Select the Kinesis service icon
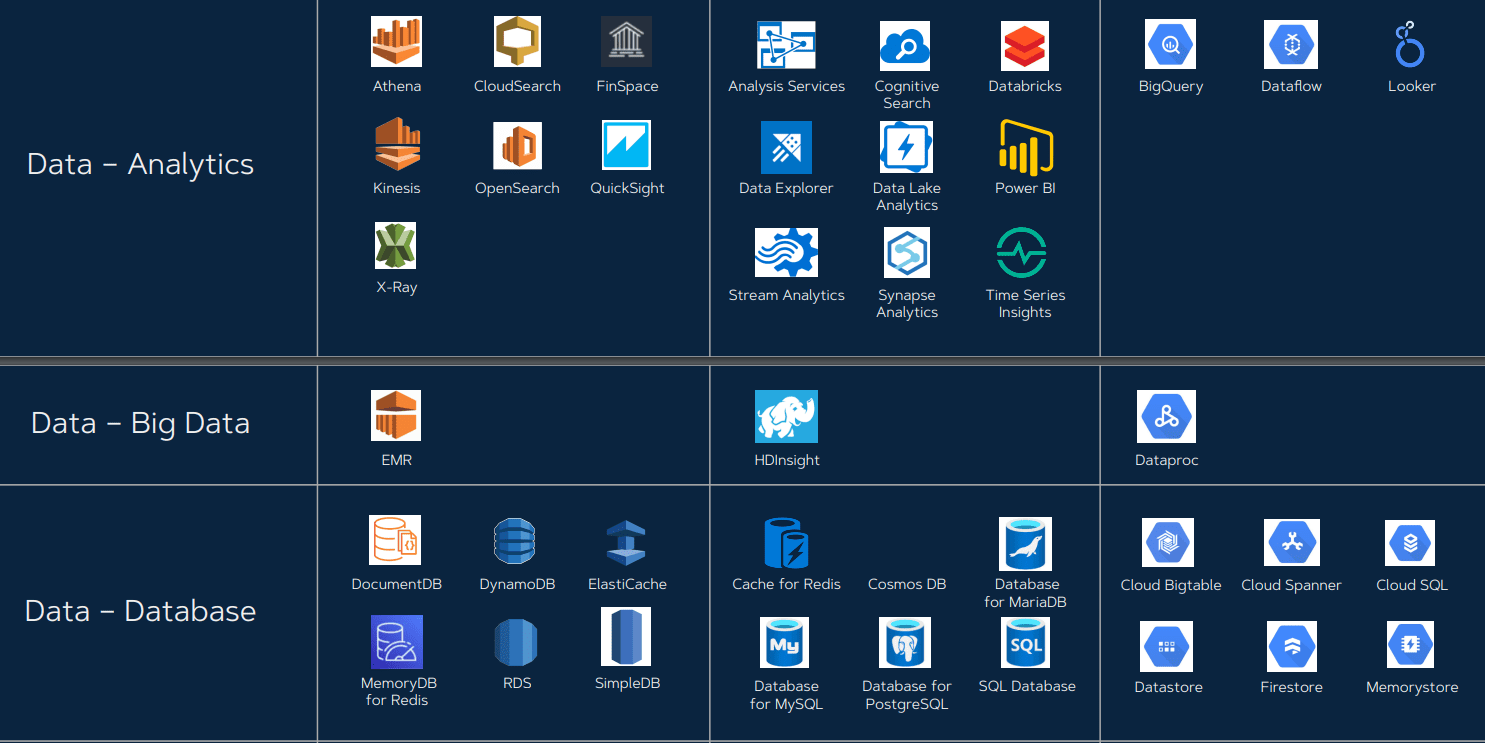Screen dimensions: 1485x743 pyautogui.click(x=396, y=144)
